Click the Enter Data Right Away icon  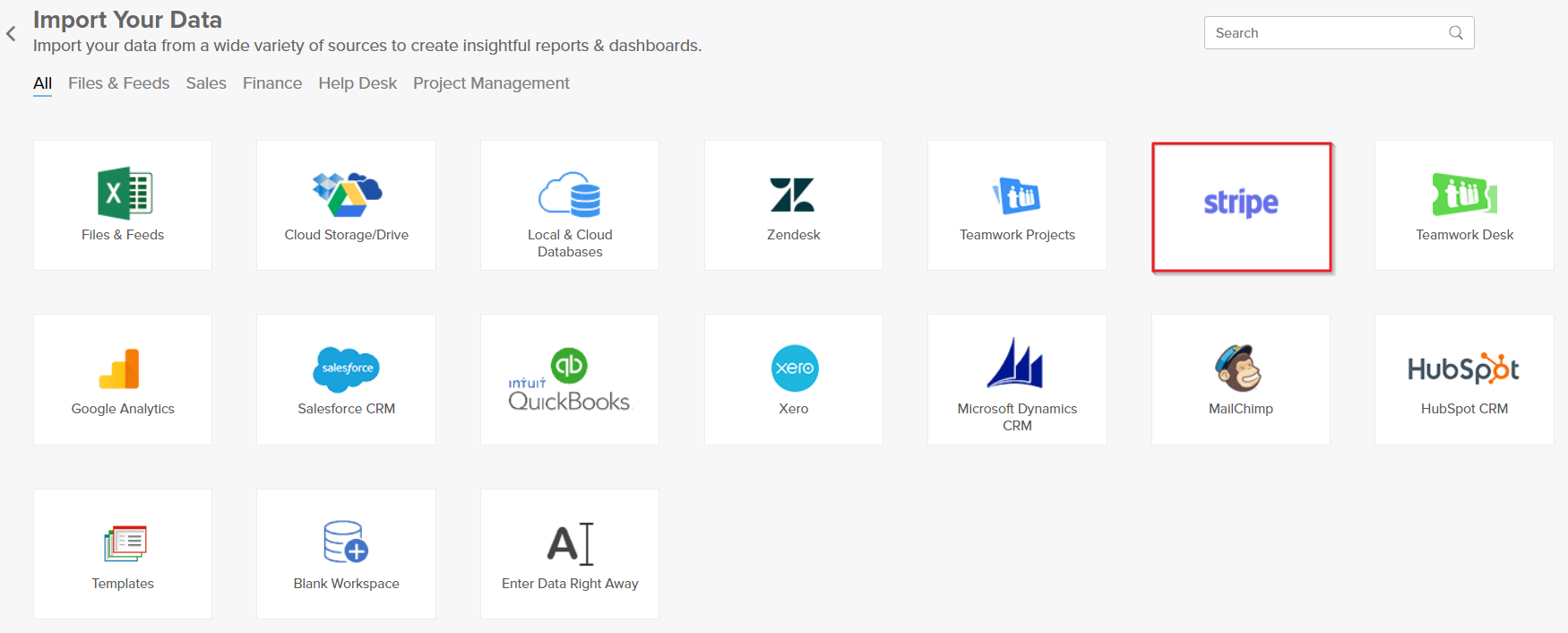571,543
